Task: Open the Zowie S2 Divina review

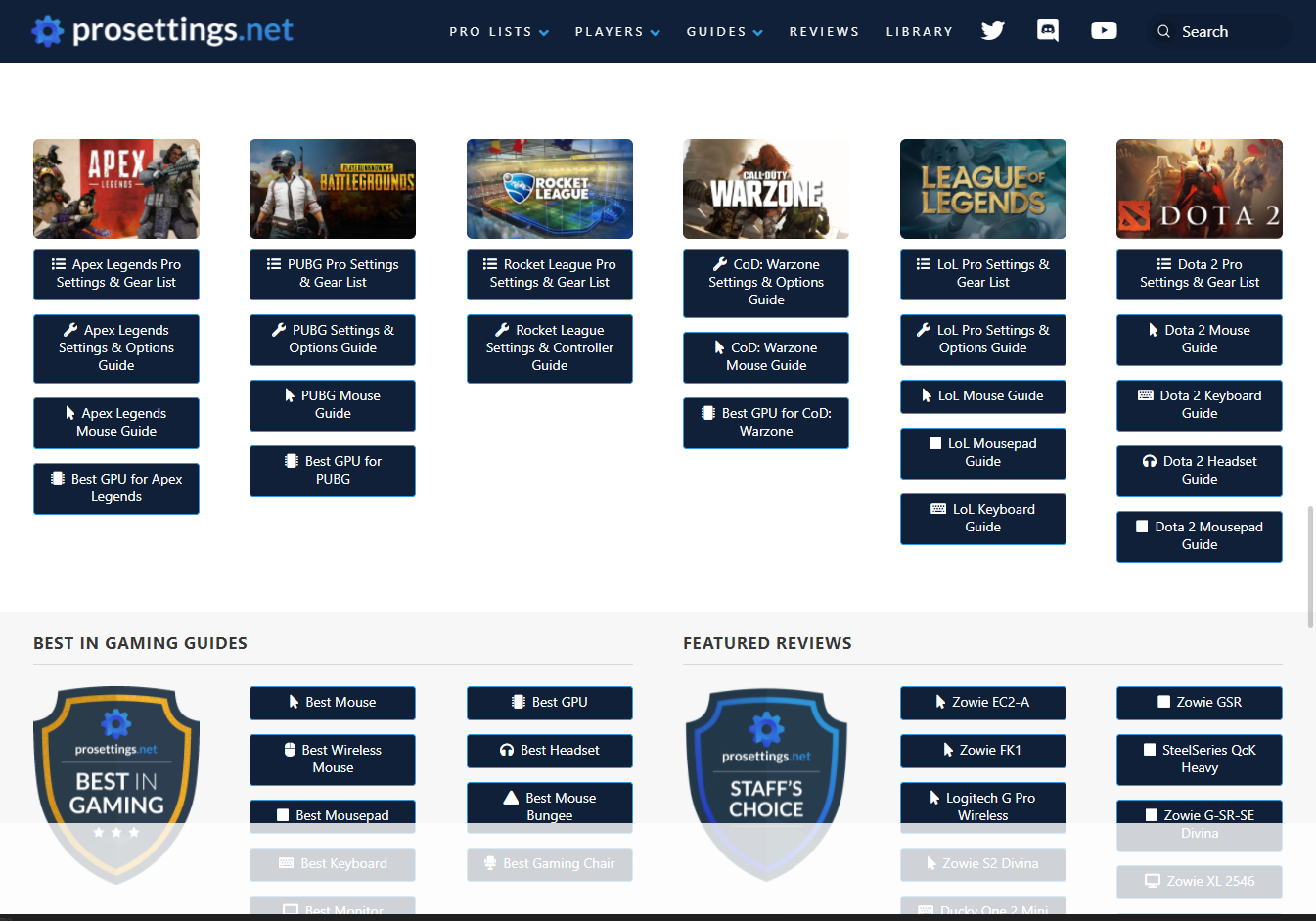Action: [983, 864]
